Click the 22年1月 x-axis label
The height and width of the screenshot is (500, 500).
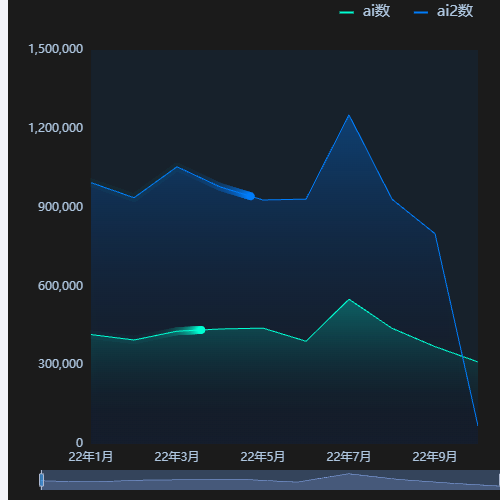[x=90, y=456]
